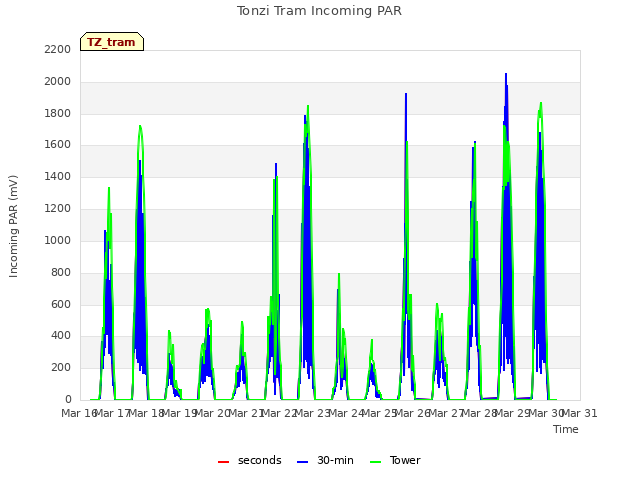
Task: Click the 200 y-axis tick label
Action: 61,368
